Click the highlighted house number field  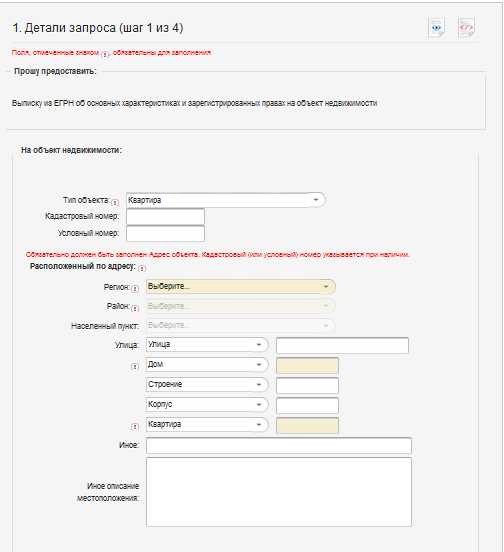coord(307,365)
